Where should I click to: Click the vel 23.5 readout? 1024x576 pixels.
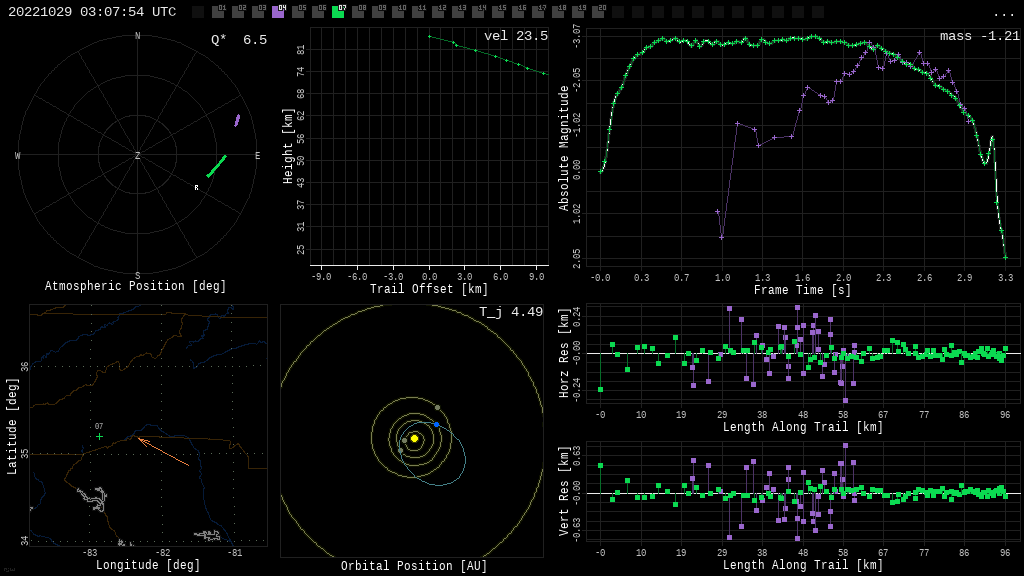point(515,36)
